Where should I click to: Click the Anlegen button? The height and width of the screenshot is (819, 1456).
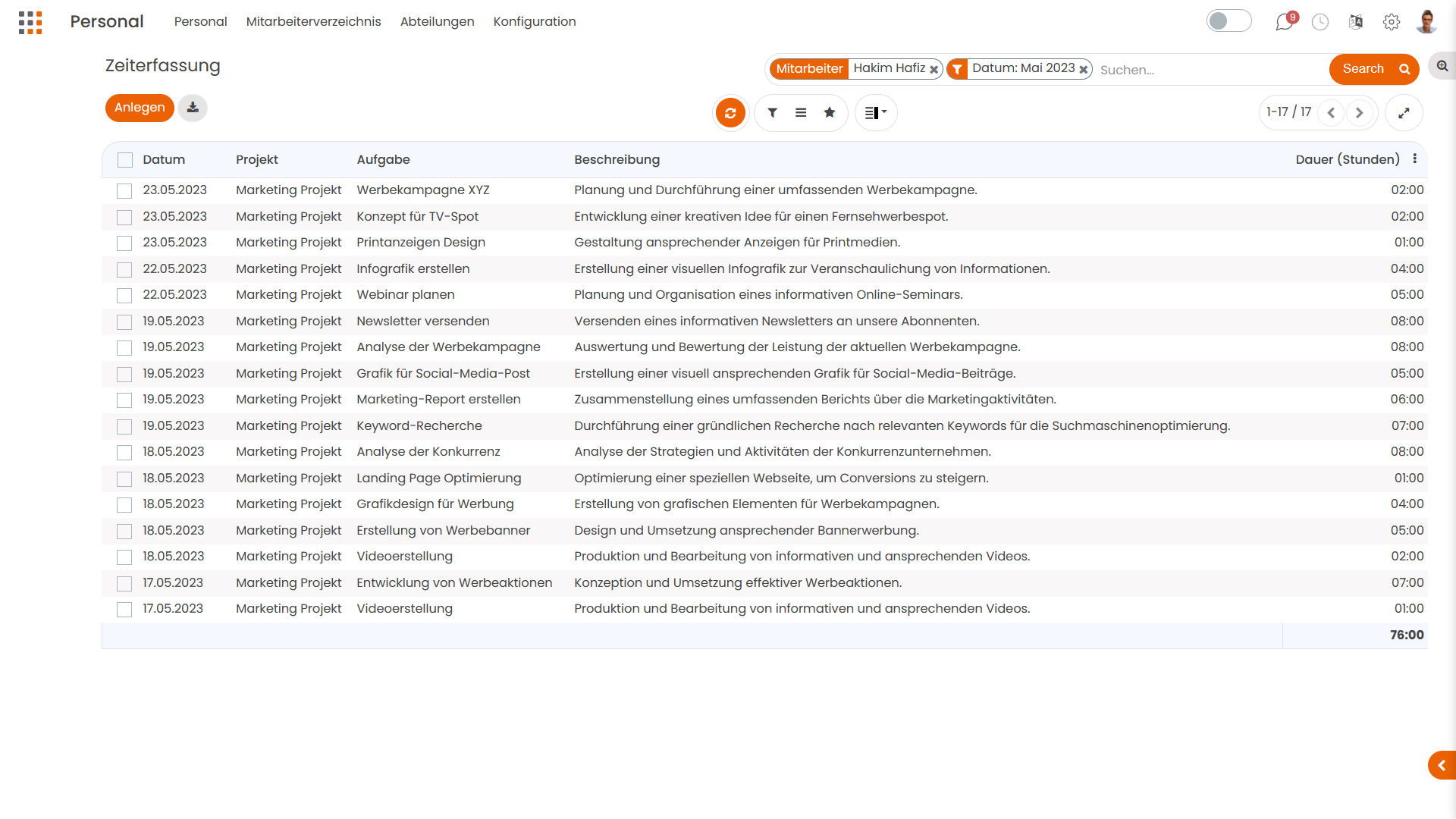click(x=140, y=108)
